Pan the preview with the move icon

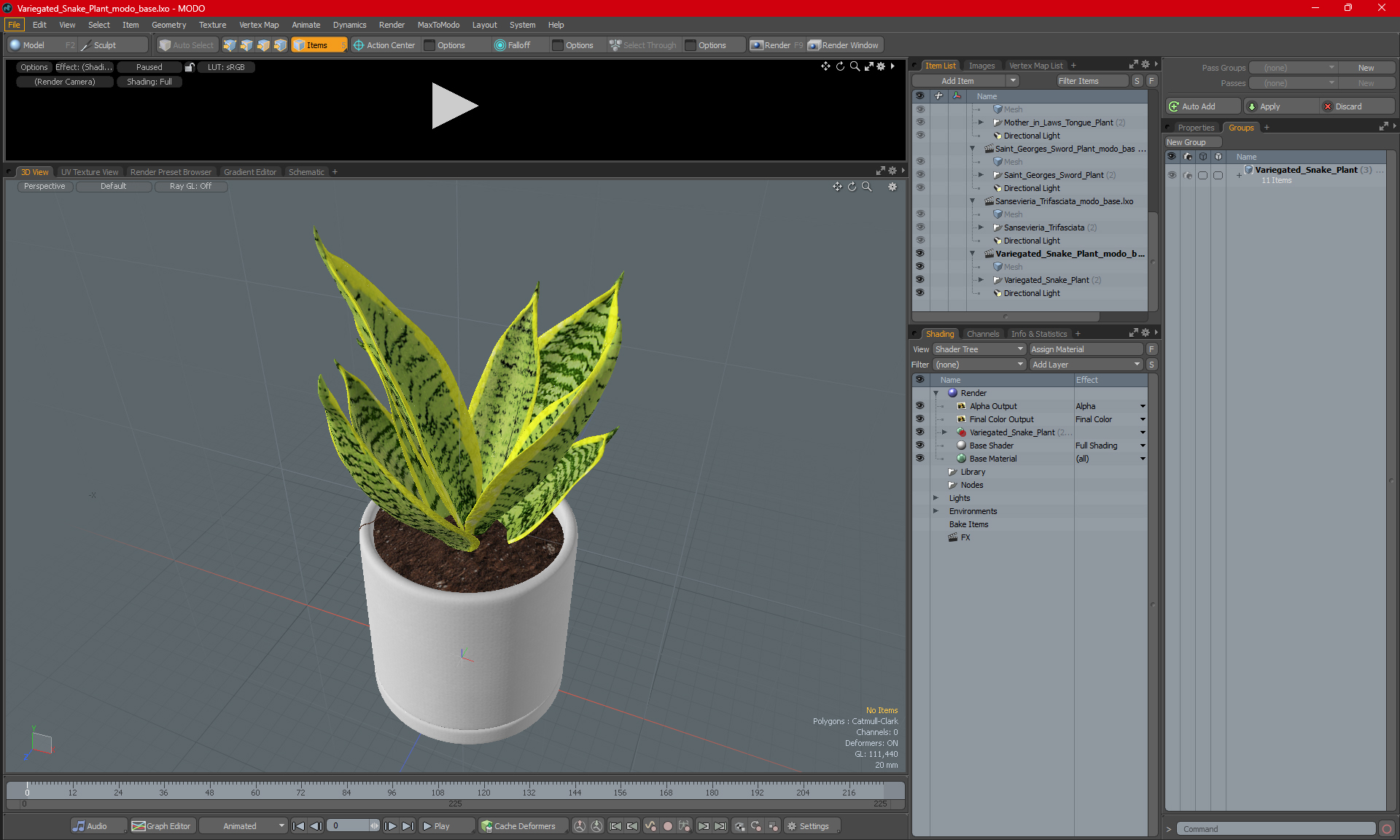(x=825, y=66)
